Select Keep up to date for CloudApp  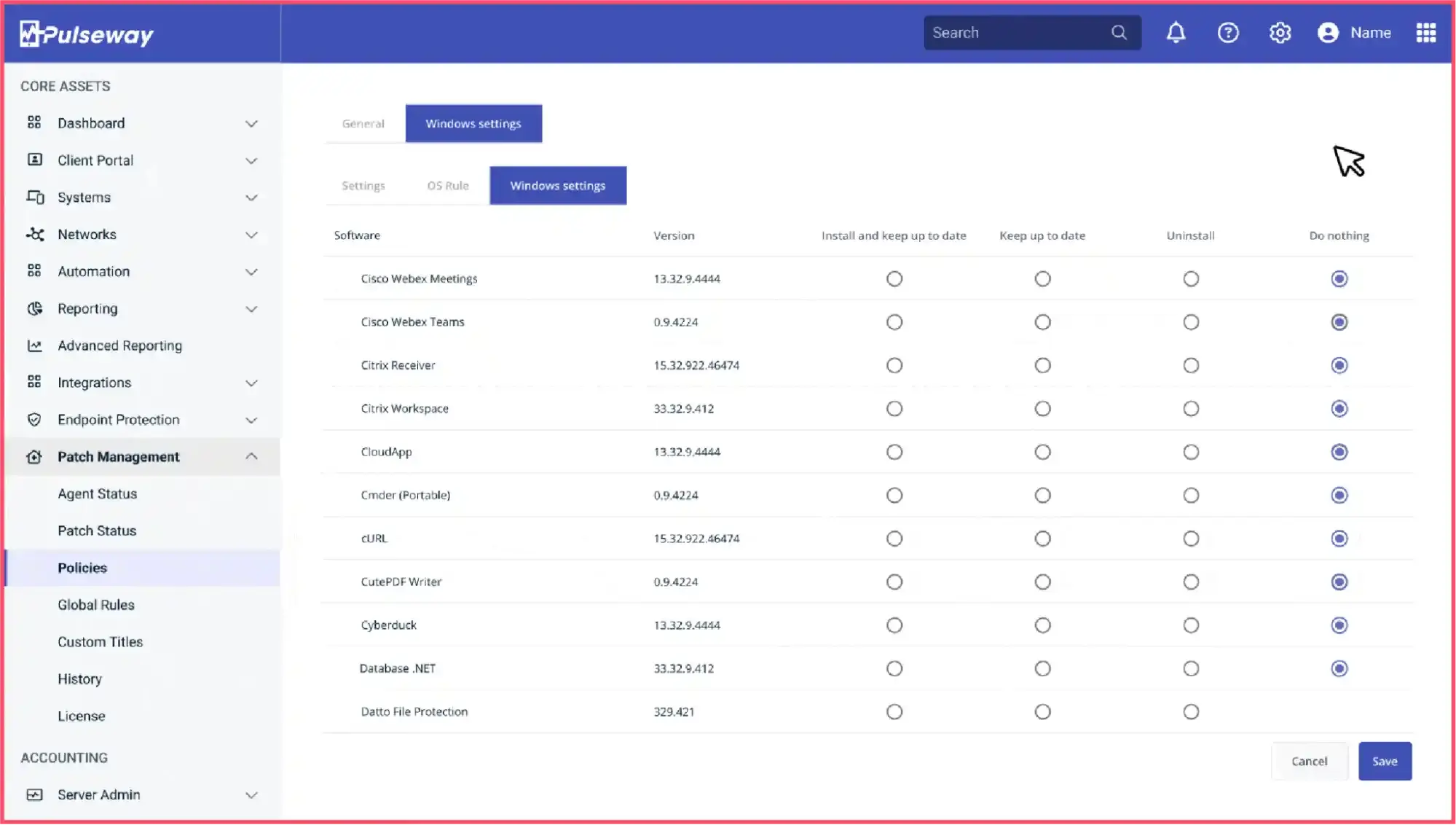point(1042,452)
